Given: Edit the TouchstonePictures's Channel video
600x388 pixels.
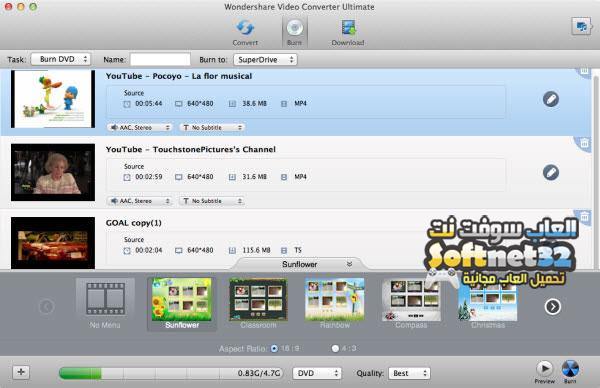Looking at the screenshot, I should (x=551, y=172).
